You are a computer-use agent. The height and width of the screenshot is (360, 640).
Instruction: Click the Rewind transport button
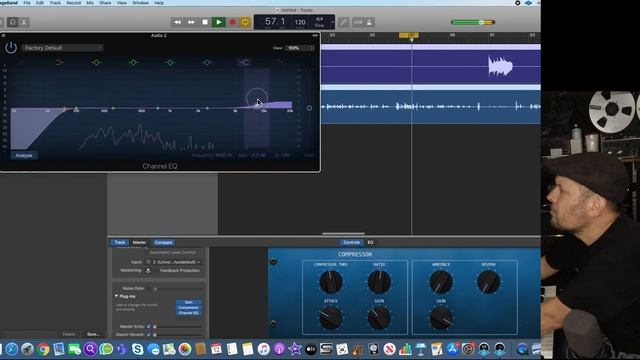pyautogui.click(x=178, y=22)
